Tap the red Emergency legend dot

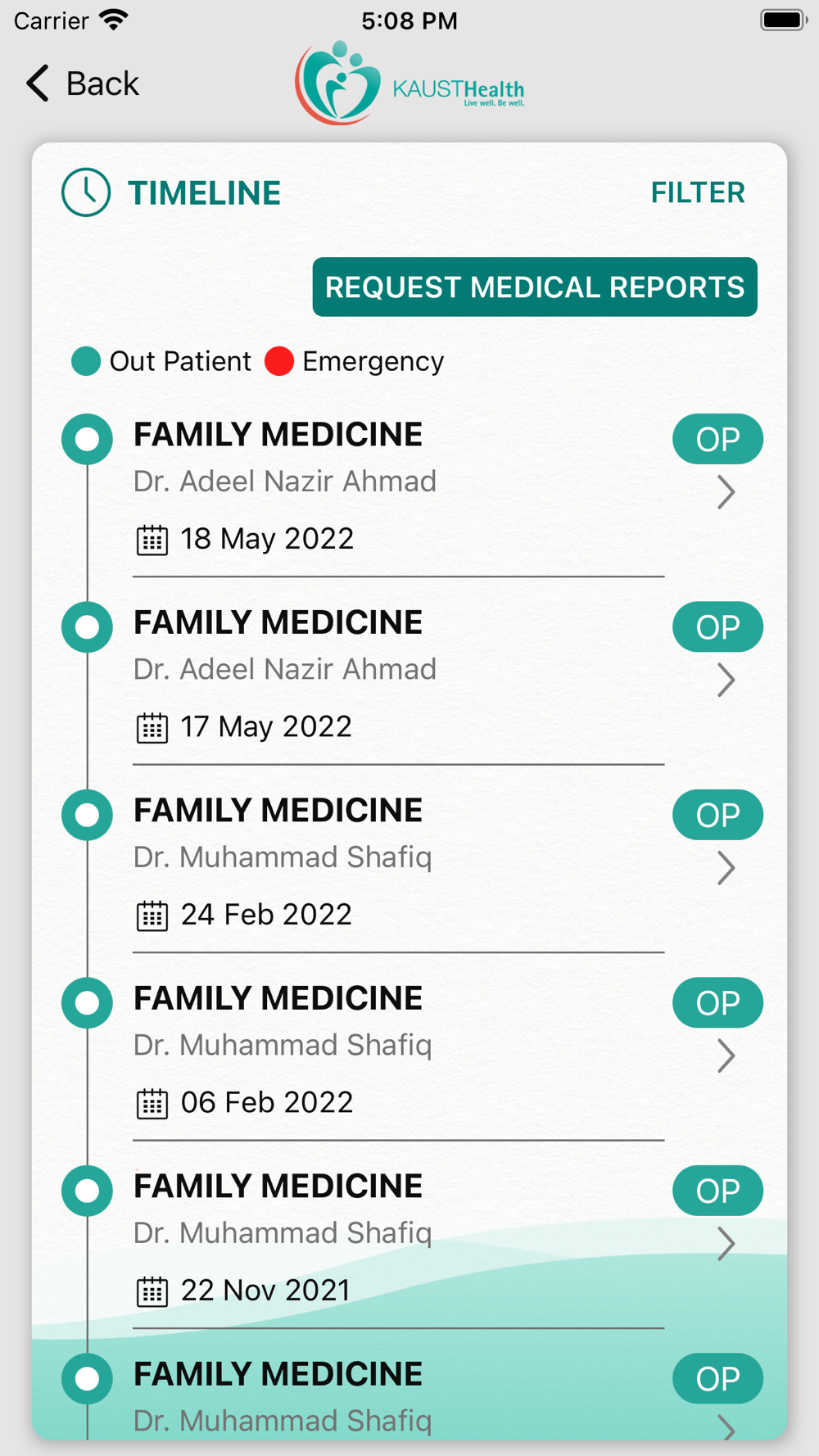(x=279, y=361)
